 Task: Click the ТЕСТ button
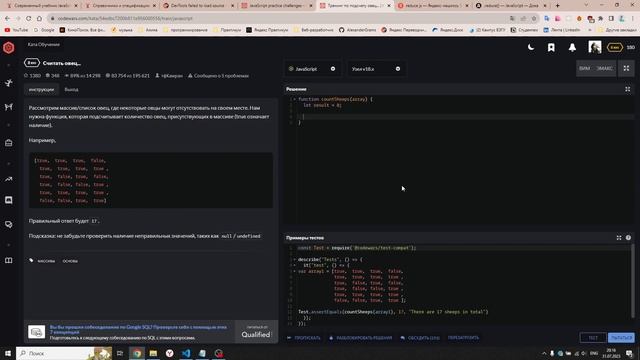(x=593, y=338)
